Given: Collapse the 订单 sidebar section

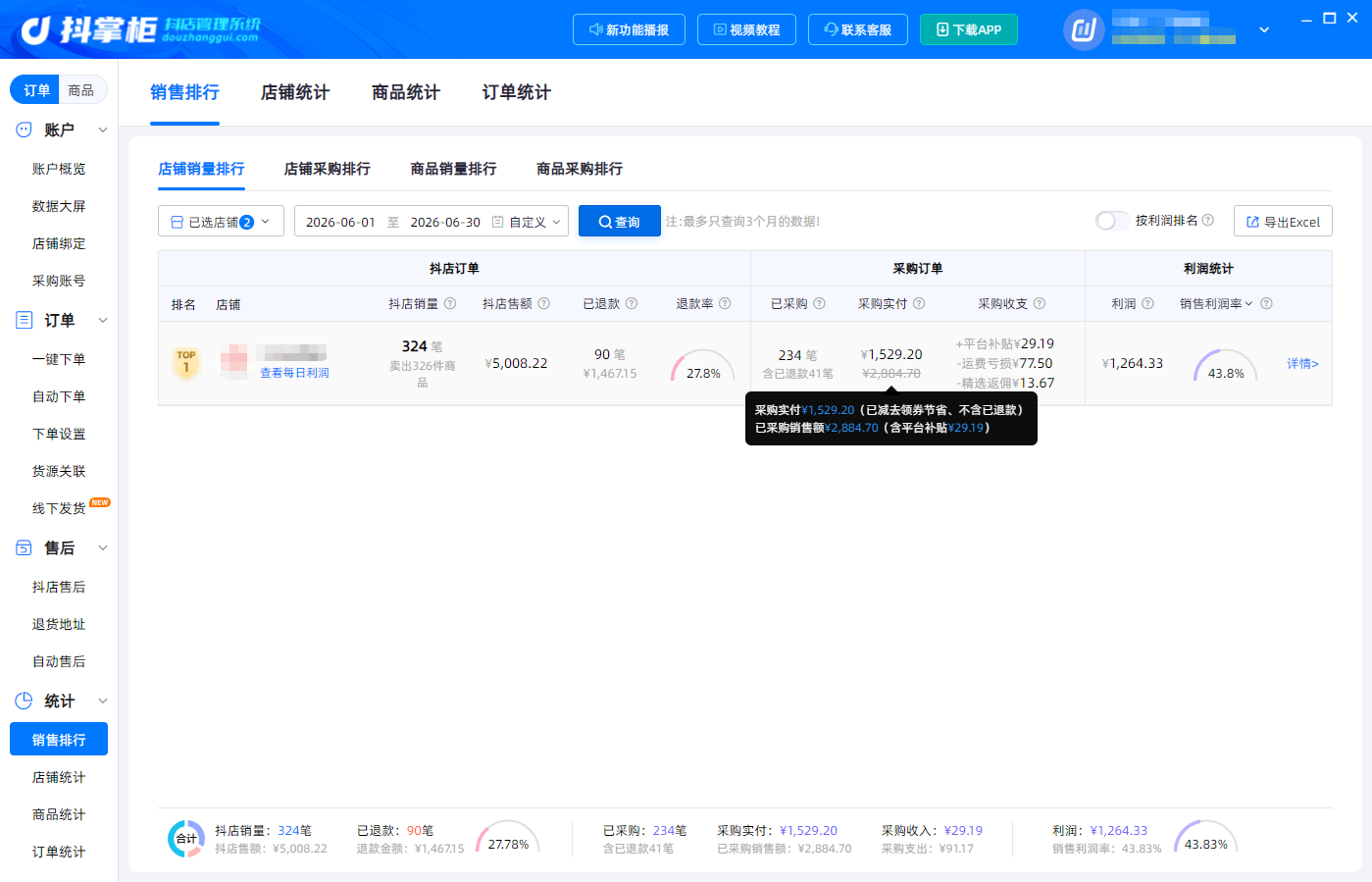Looking at the screenshot, I should [103, 320].
